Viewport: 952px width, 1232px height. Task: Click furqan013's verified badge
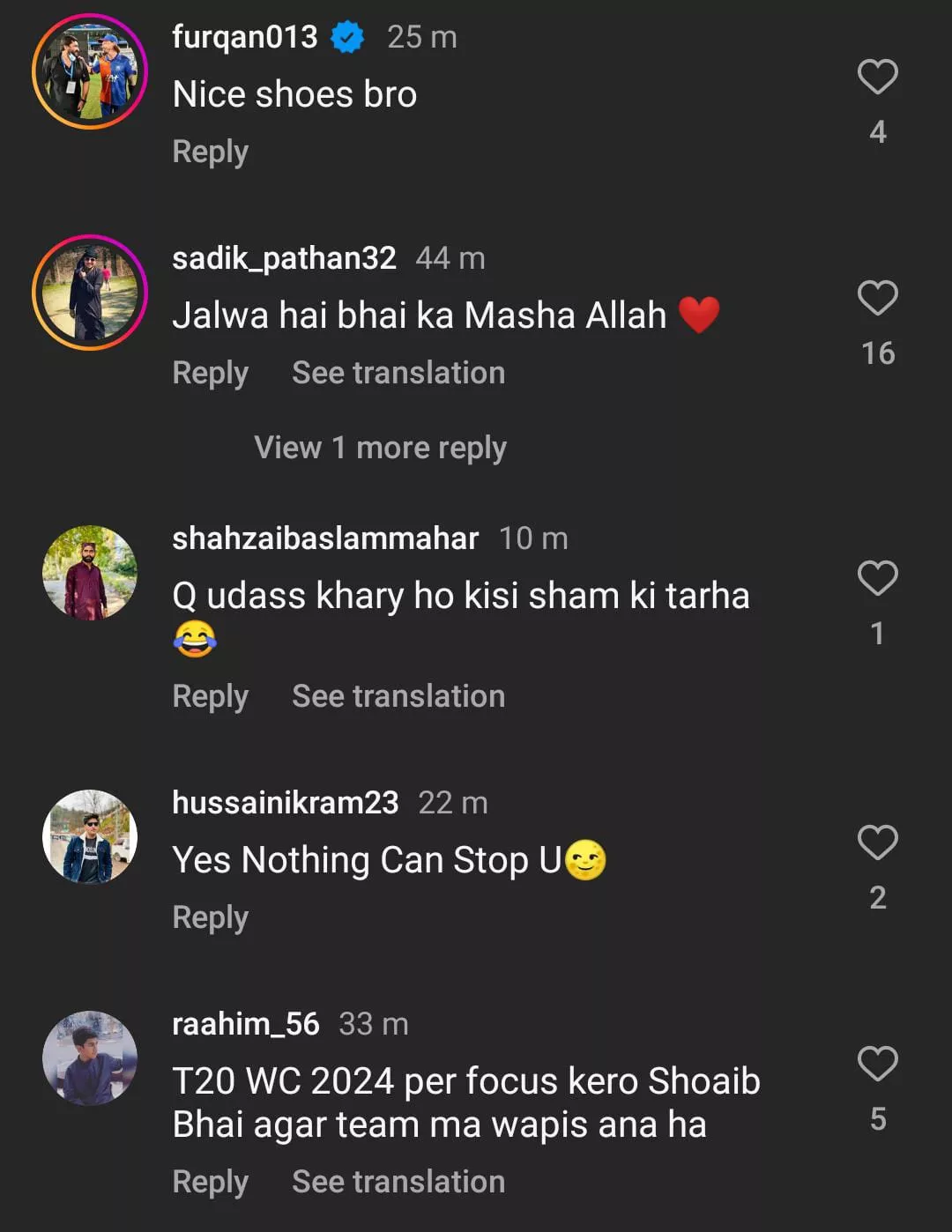coord(347,37)
